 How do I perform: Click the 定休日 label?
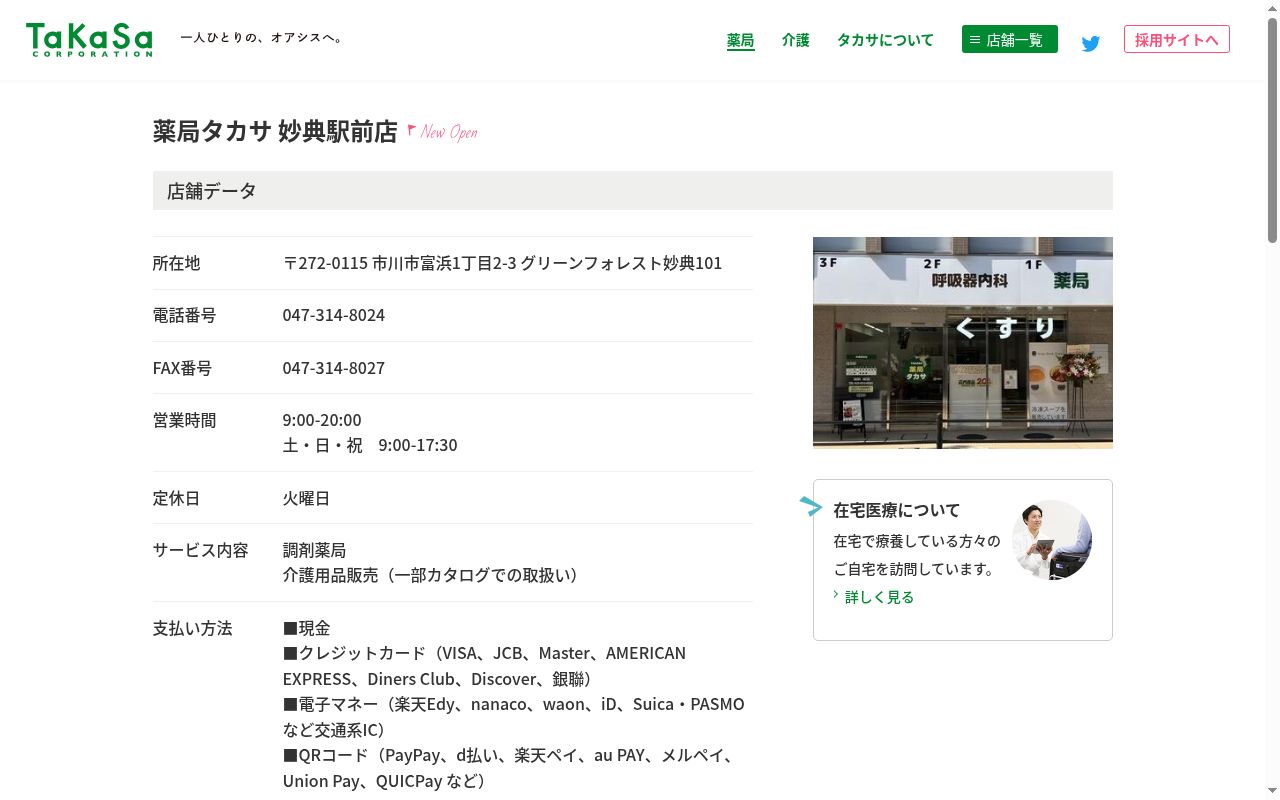[x=177, y=498]
